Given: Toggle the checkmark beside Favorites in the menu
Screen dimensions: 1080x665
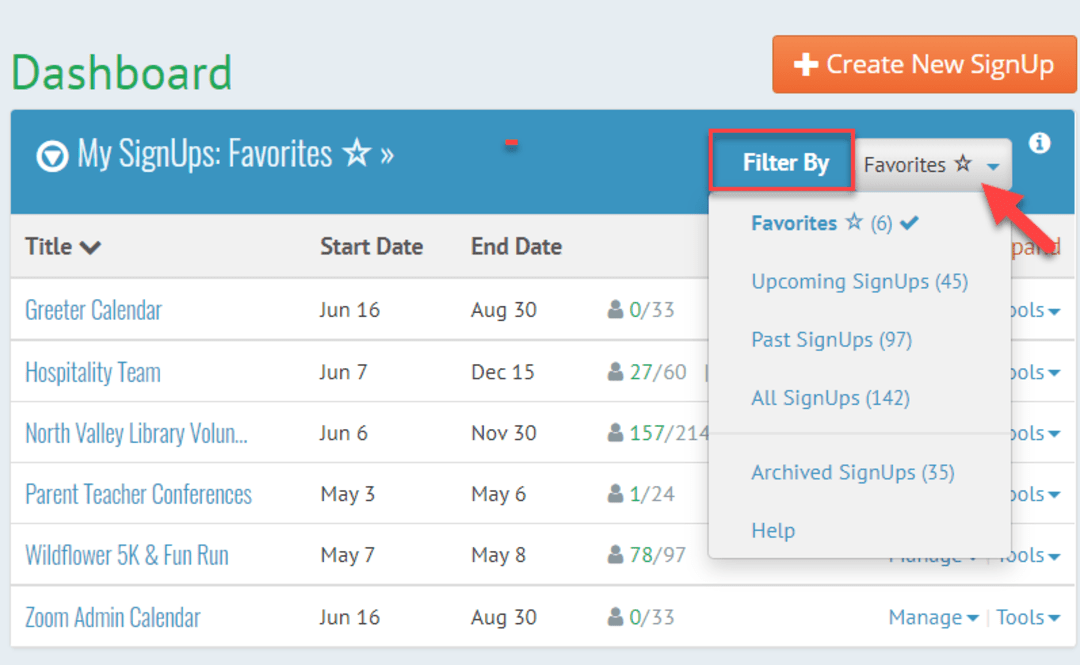Looking at the screenshot, I should click(x=908, y=222).
